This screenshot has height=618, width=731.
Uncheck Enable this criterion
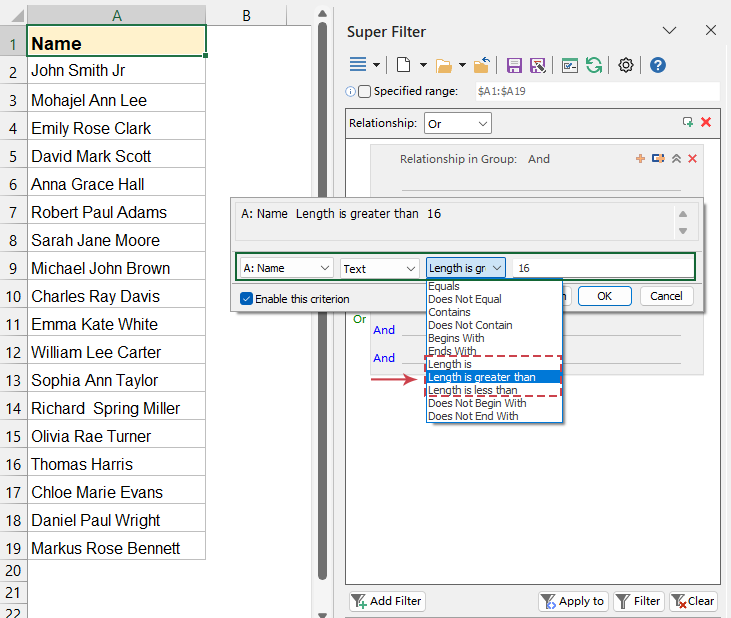click(x=247, y=299)
